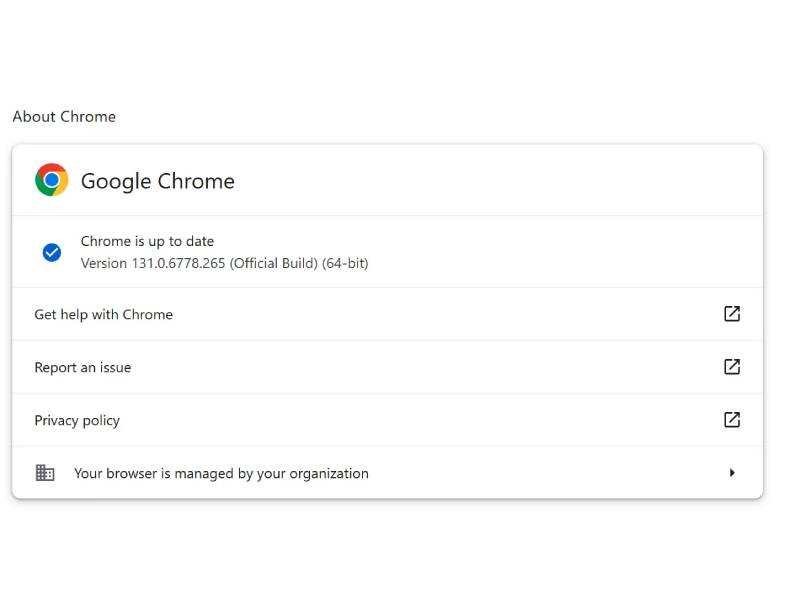Click the Google Chrome logo icon

click(52, 180)
